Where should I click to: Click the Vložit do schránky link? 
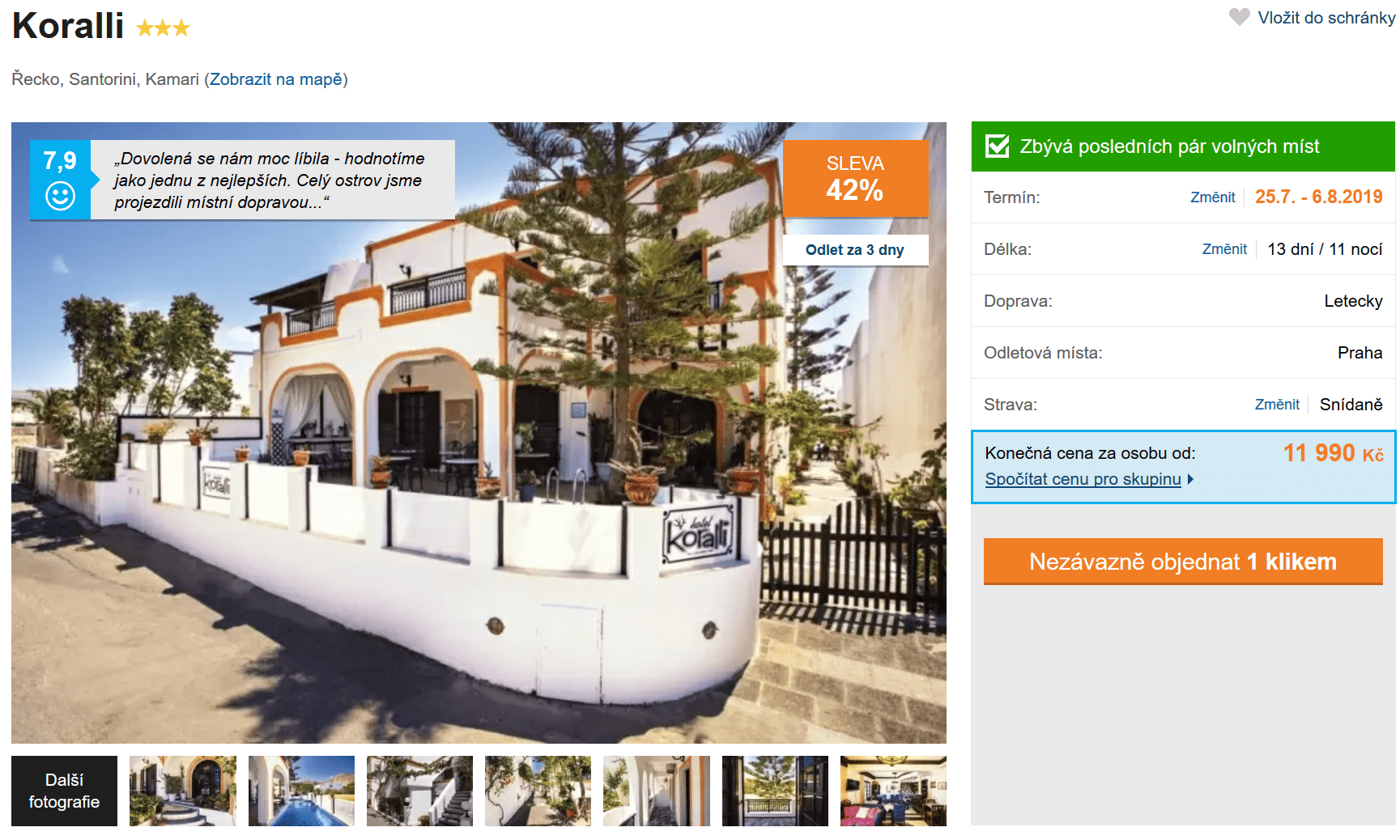tap(1326, 18)
